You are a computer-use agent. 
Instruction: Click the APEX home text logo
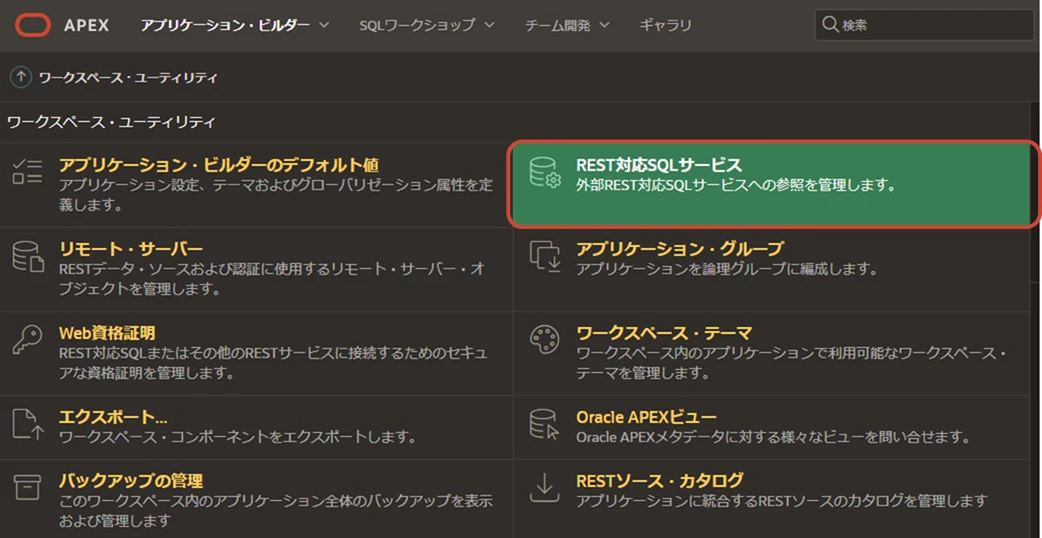tap(86, 25)
